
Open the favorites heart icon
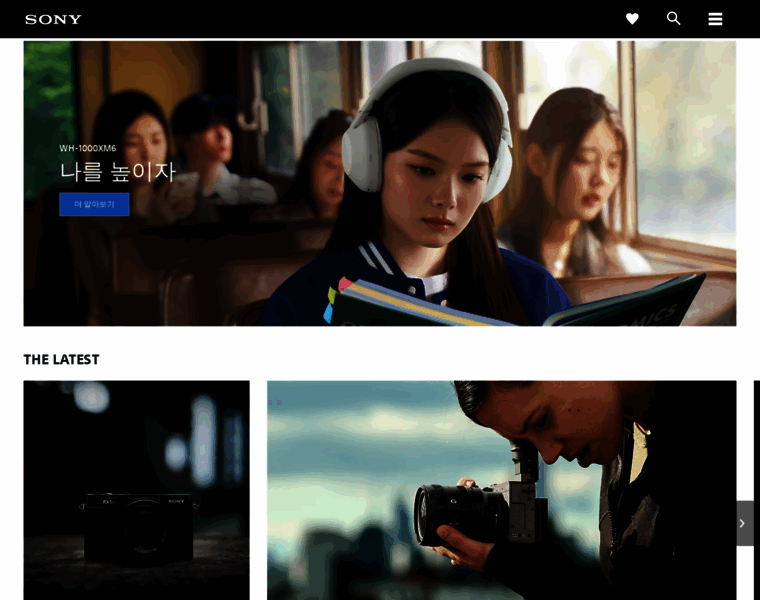[632, 19]
